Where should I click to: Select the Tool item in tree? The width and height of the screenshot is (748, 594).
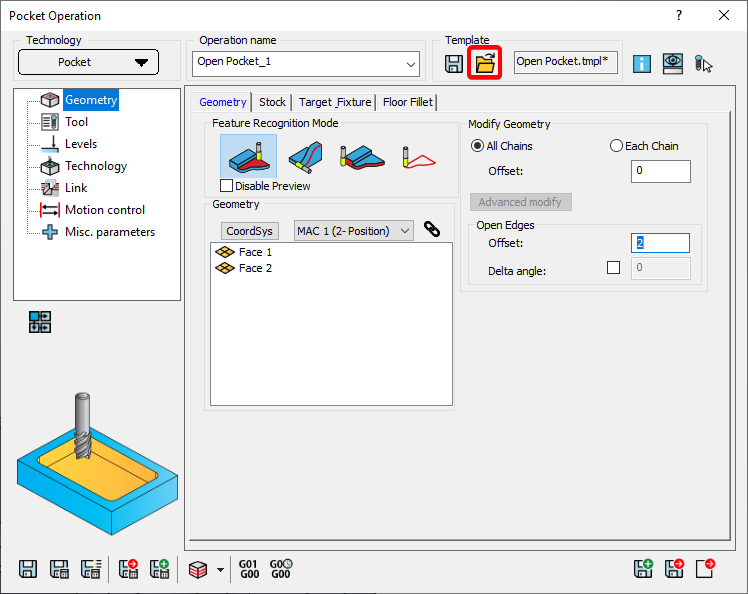coord(76,122)
